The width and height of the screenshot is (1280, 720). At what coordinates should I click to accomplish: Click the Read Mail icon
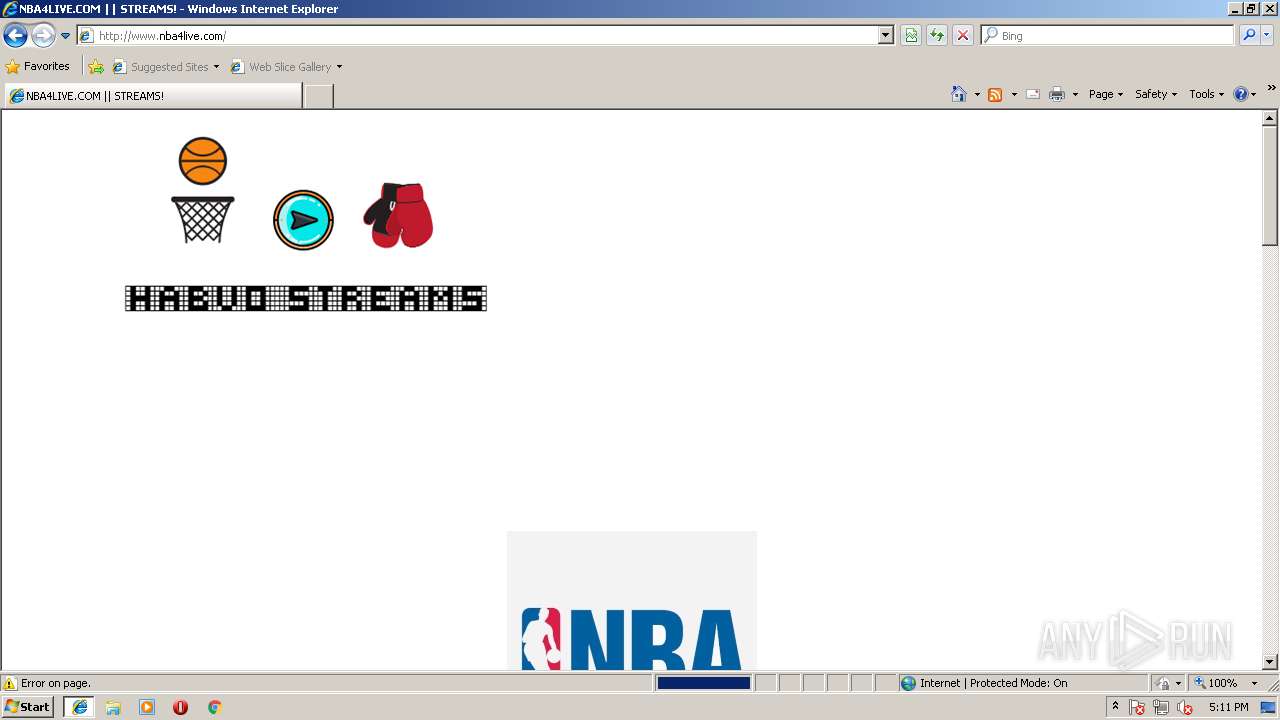tap(1033, 94)
